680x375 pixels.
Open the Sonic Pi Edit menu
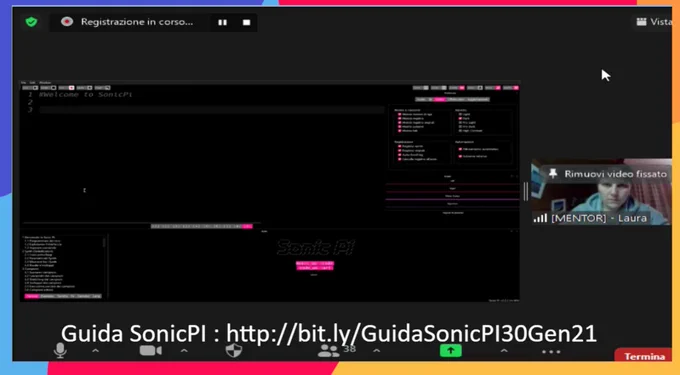(x=32, y=83)
